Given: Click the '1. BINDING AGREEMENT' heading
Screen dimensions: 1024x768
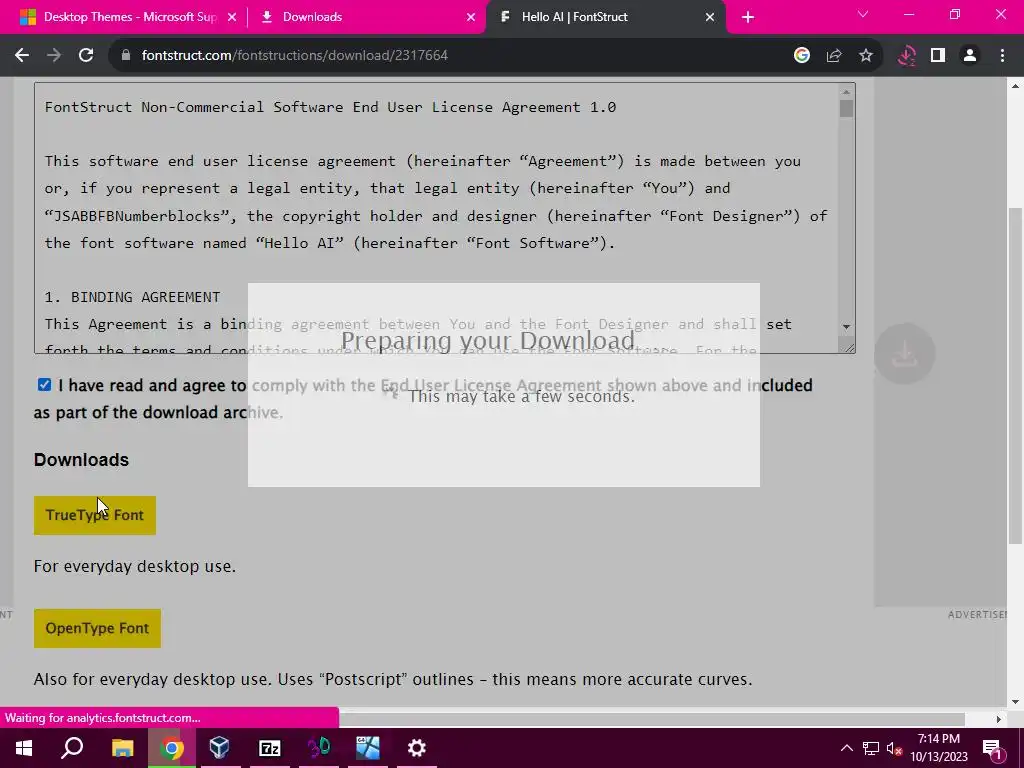Looking at the screenshot, I should [x=133, y=297].
